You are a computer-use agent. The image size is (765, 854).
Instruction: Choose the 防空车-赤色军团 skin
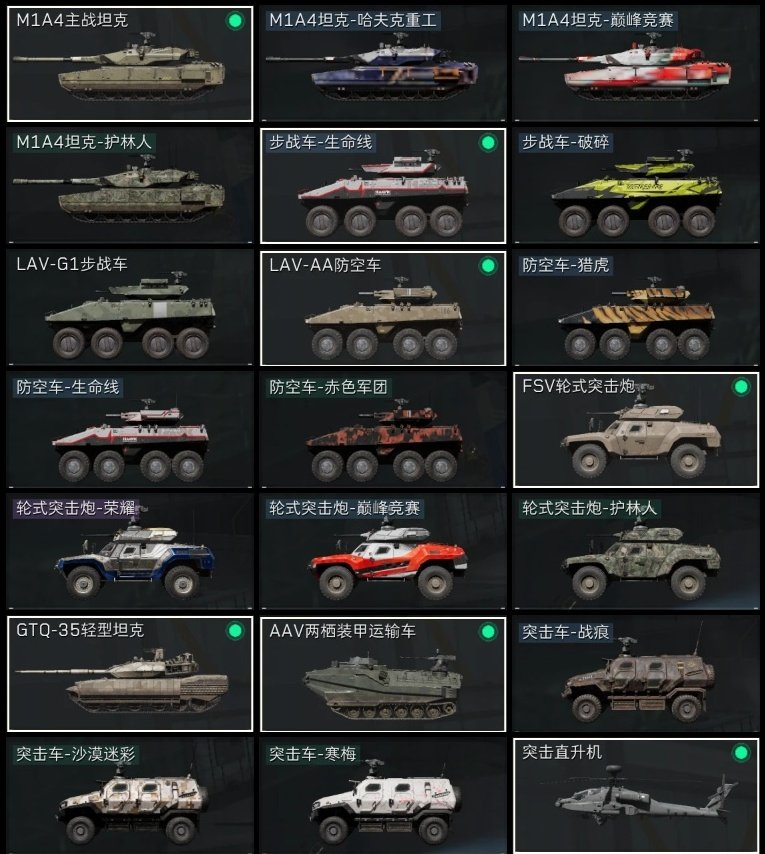383,430
